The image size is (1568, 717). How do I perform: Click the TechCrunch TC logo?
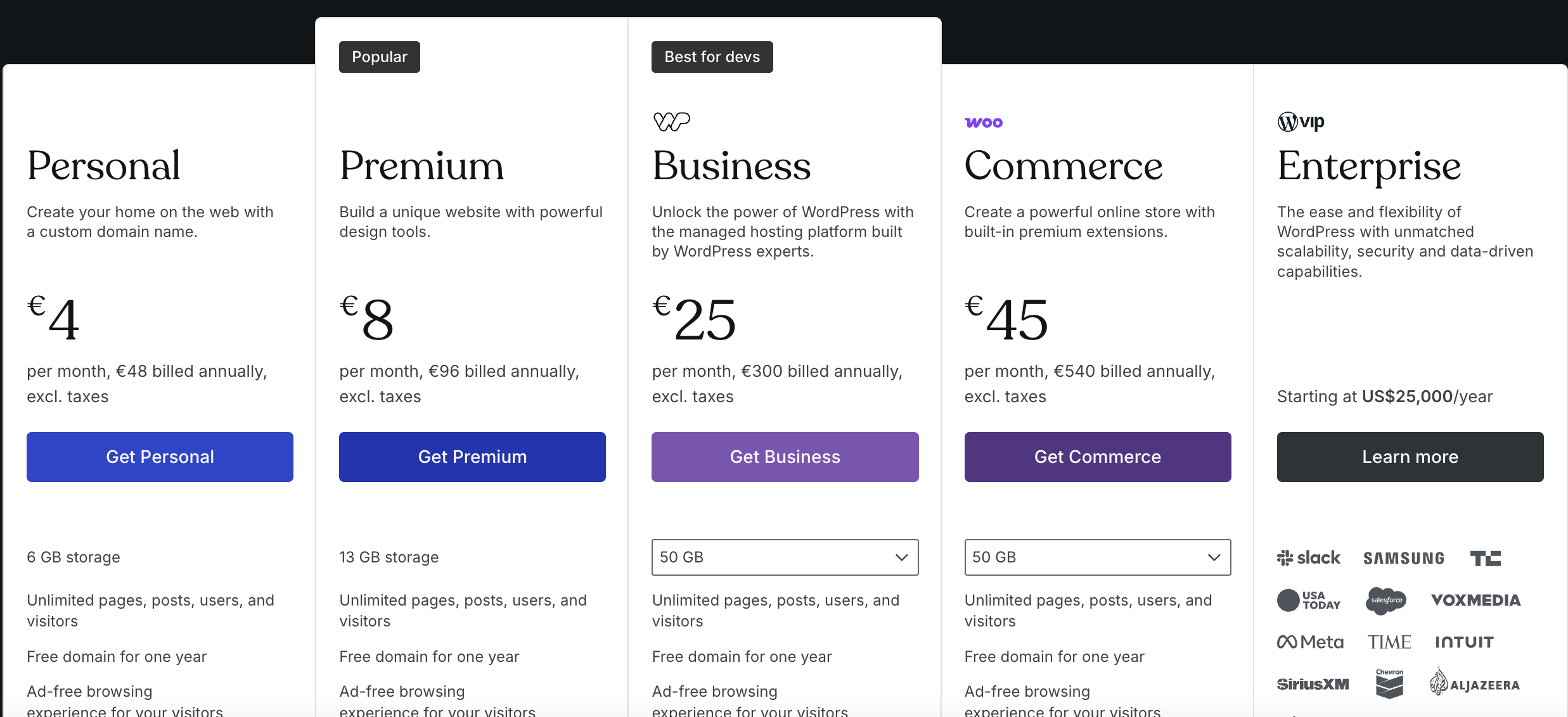pos(1485,558)
